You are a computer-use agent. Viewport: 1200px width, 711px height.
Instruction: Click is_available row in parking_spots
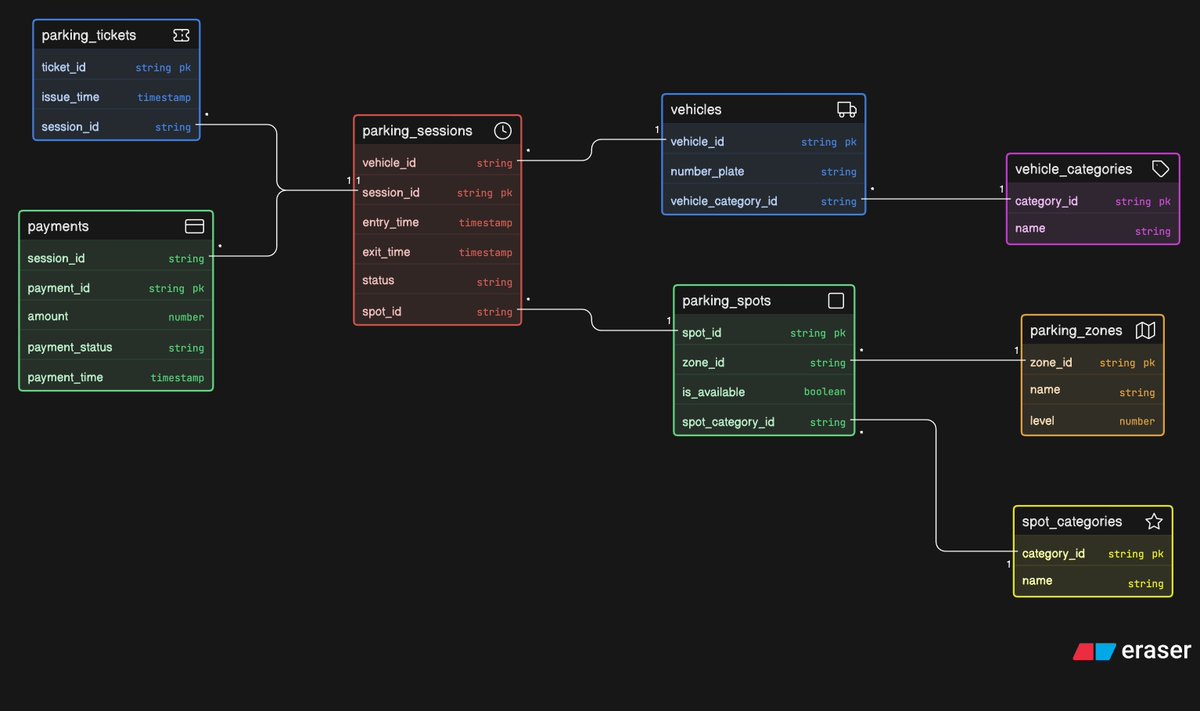764,392
